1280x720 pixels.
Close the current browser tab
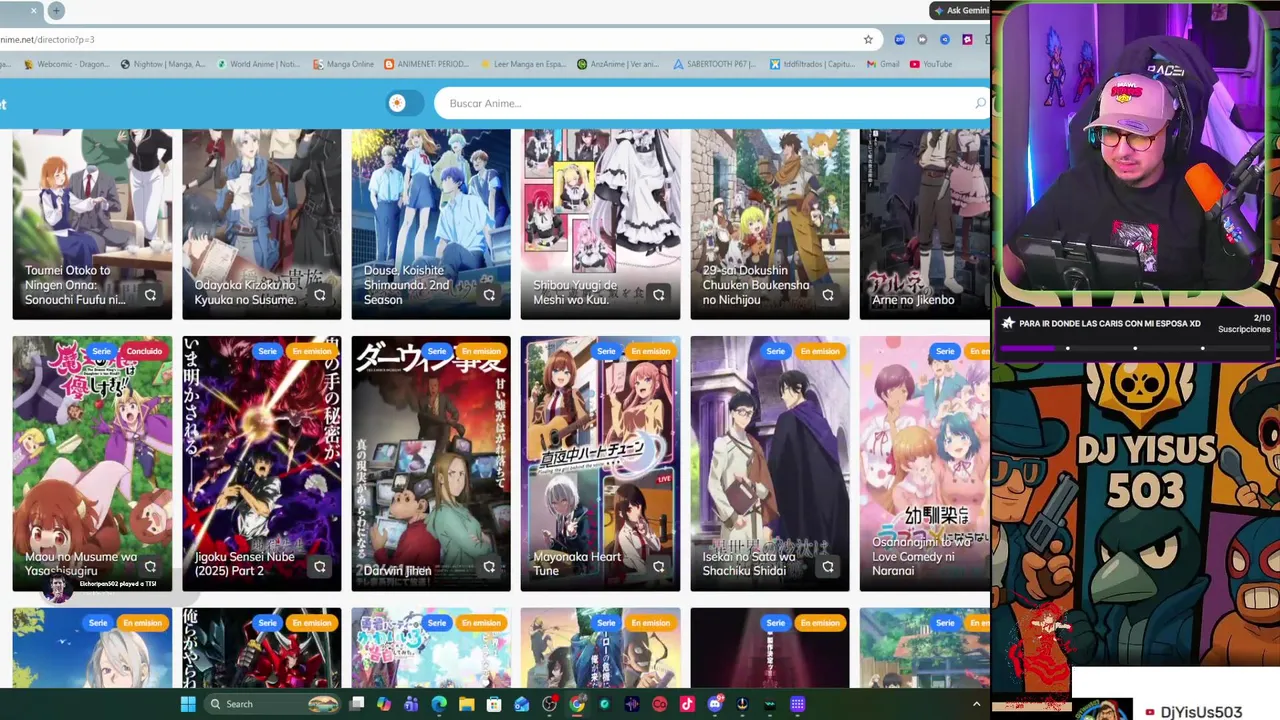(x=33, y=11)
